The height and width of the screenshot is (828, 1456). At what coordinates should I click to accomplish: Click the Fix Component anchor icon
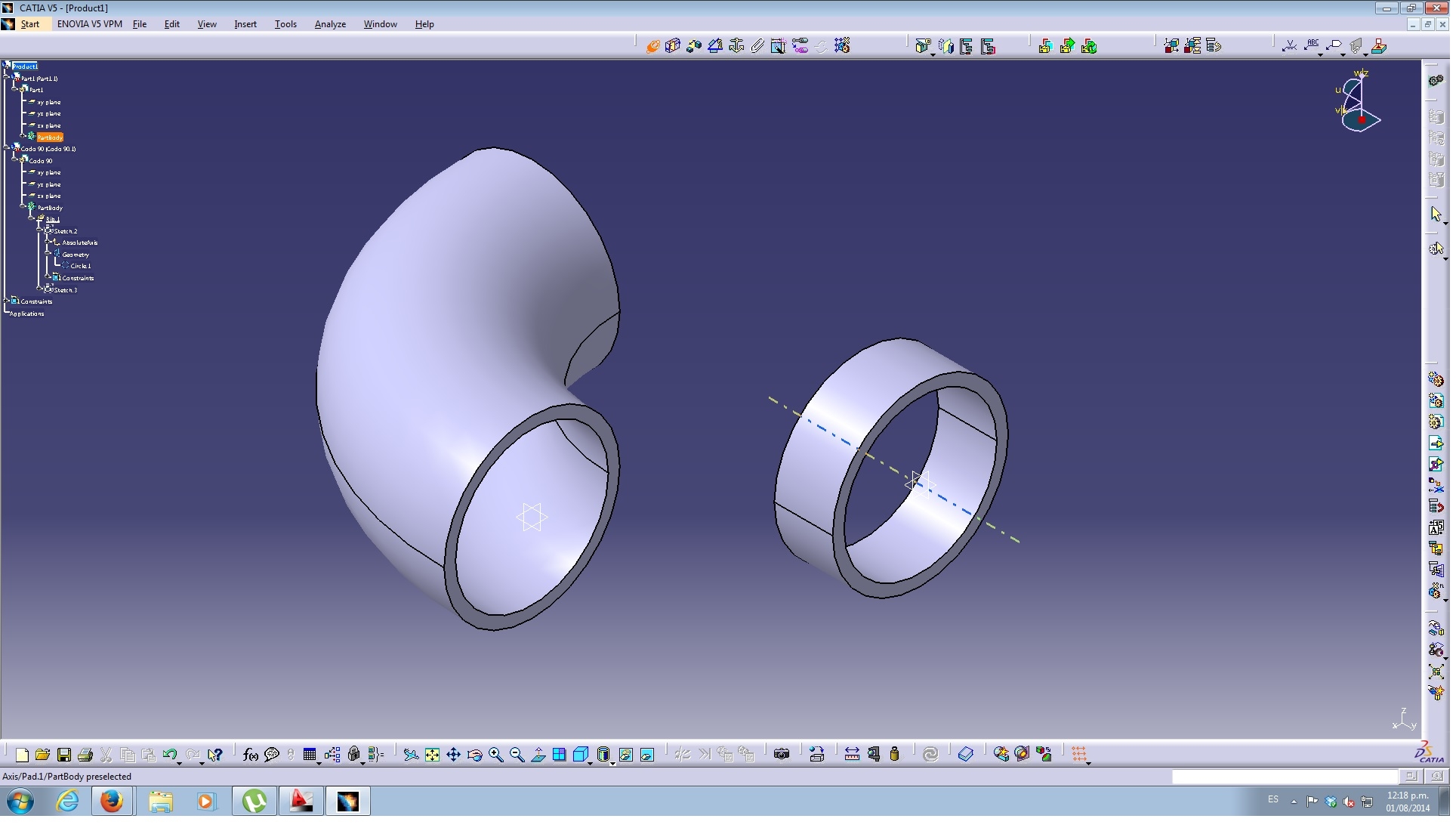736,47
